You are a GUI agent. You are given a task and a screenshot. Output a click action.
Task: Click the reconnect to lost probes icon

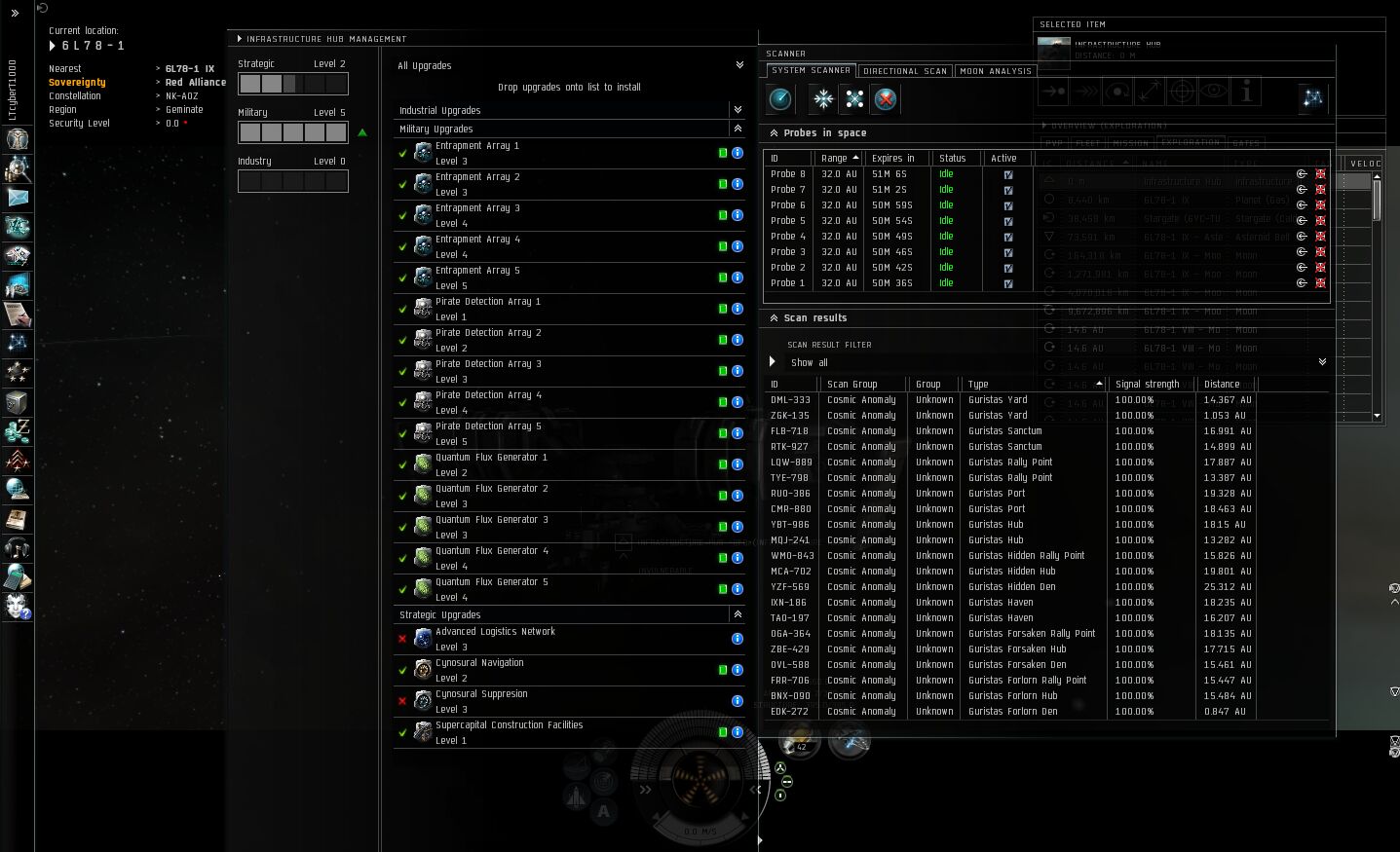tap(854, 98)
